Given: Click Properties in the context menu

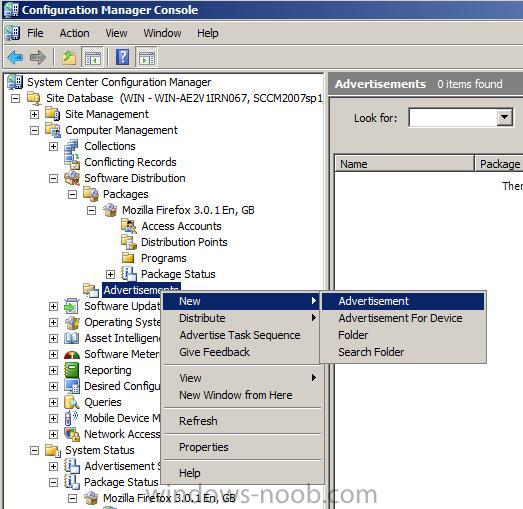Looking at the screenshot, I should click(203, 447).
